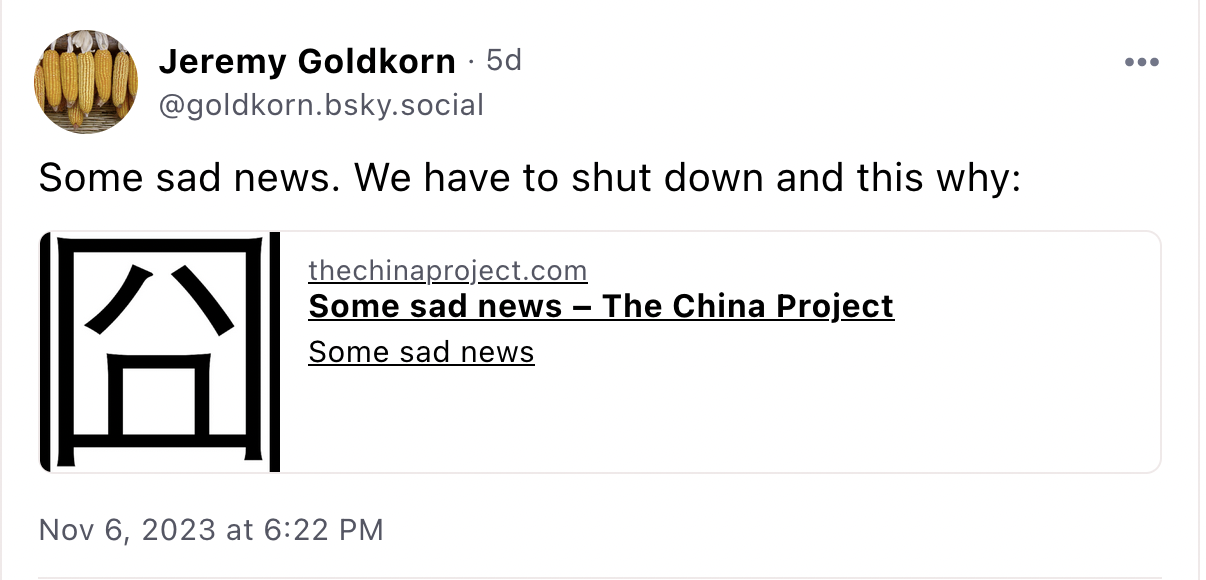Open "Some sad news – The China Project" title
The width and height of the screenshot is (1206, 580).
point(600,306)
